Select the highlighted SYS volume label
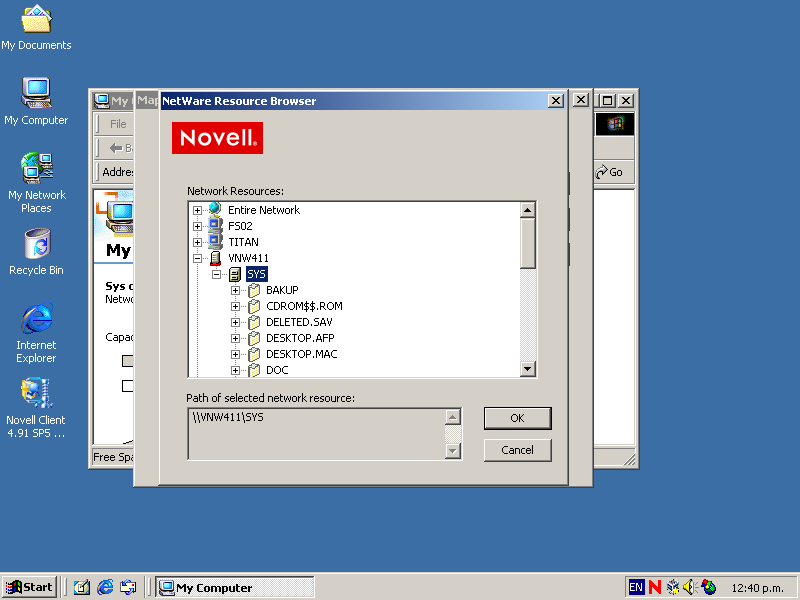Viewport: 800px width, 600px height. [x=256, y=274]
